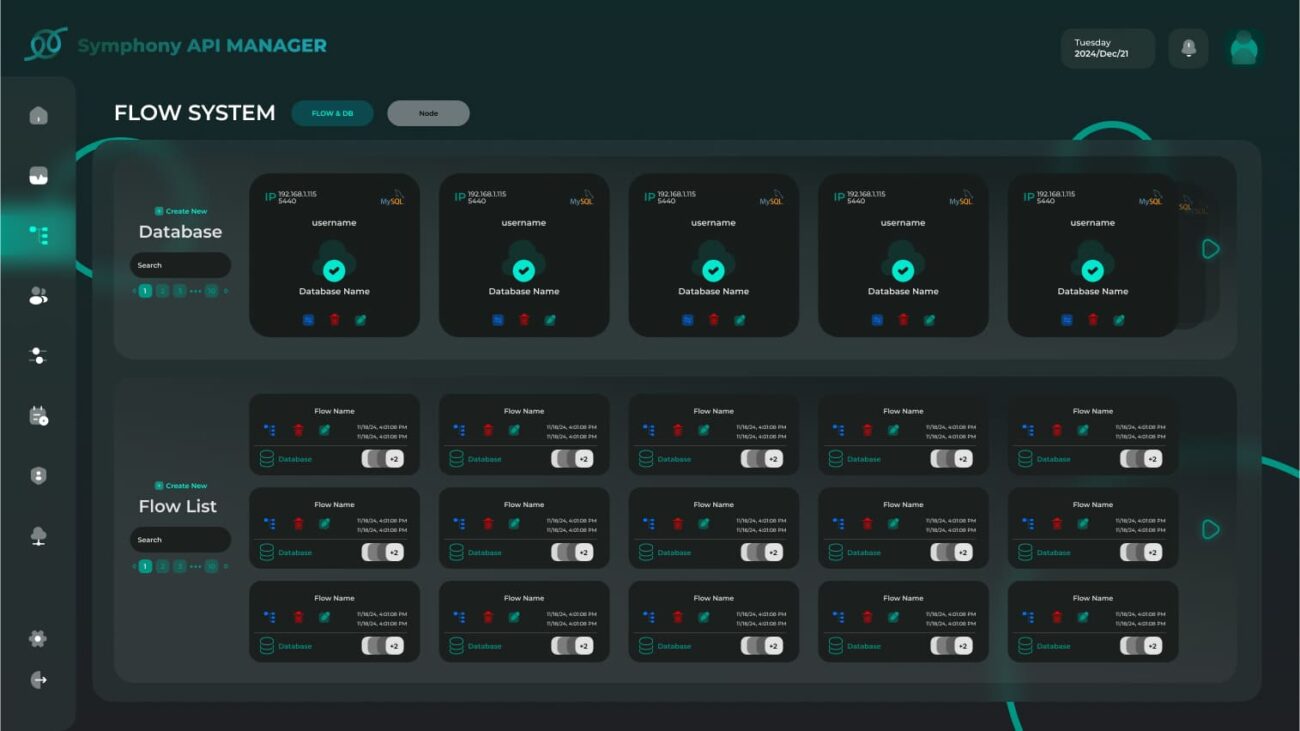Toggle the +2 switch on the first flow card

[382, 459]
